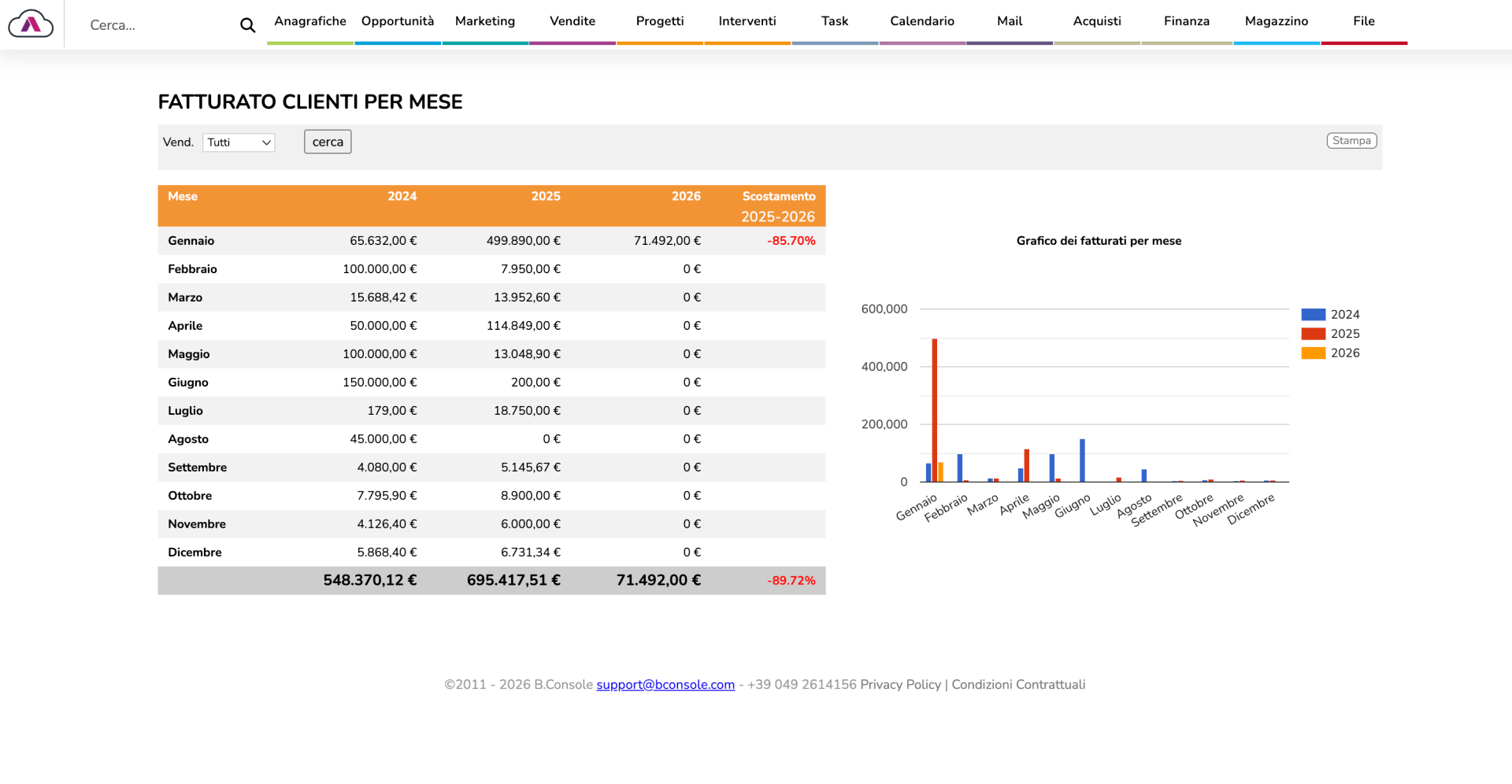Click the tall red Gennaio 2025 bar

(x=935, y=409)
